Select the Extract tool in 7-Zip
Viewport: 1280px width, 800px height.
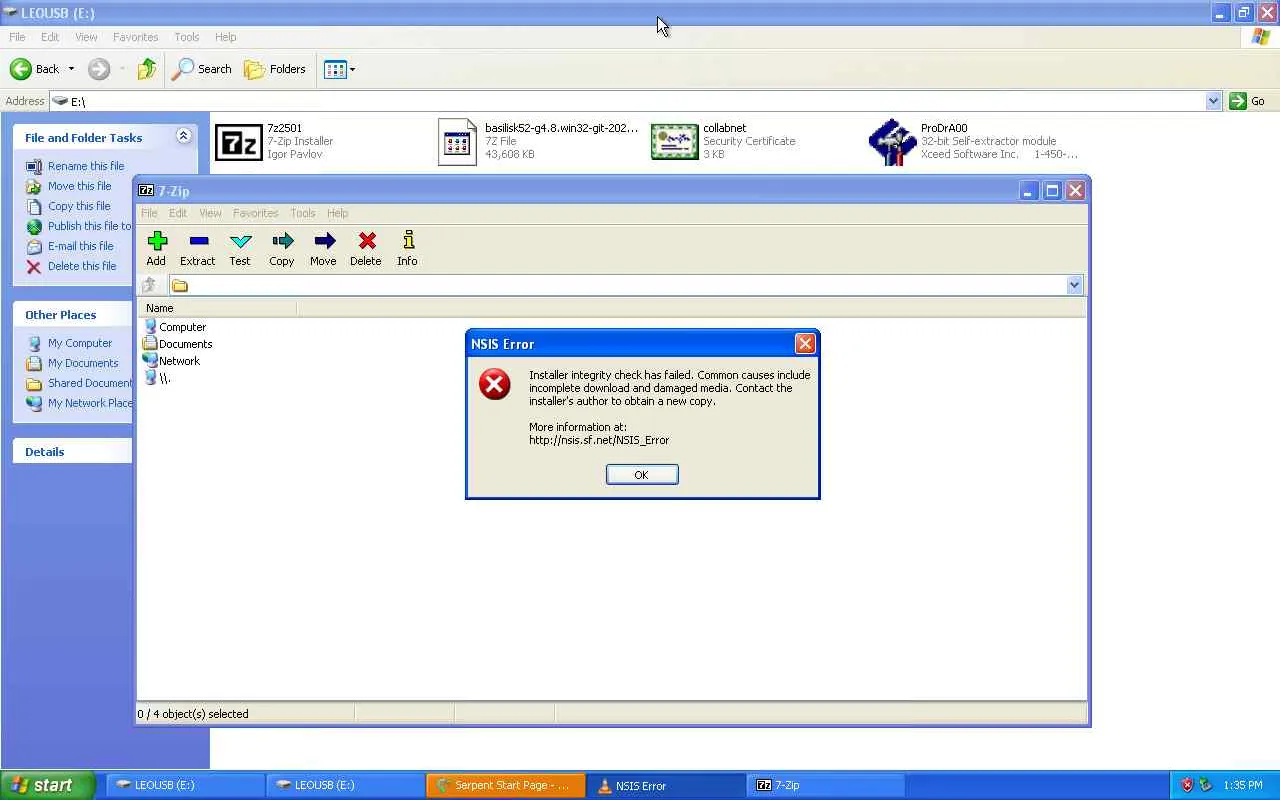(x=198, y=241)
